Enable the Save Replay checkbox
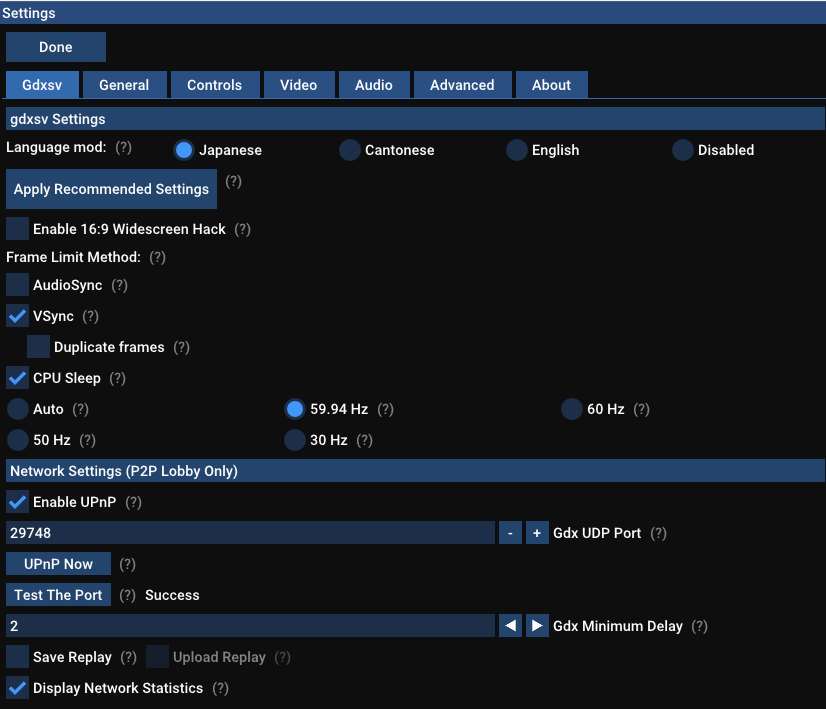This screenshot has height=709, width=826. pyautogui.click(x=18, y=657)
